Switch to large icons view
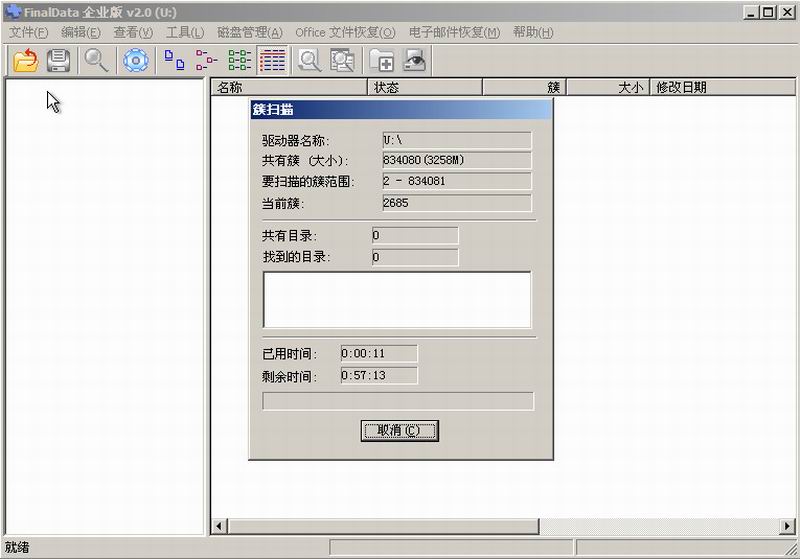 [175, 61]
